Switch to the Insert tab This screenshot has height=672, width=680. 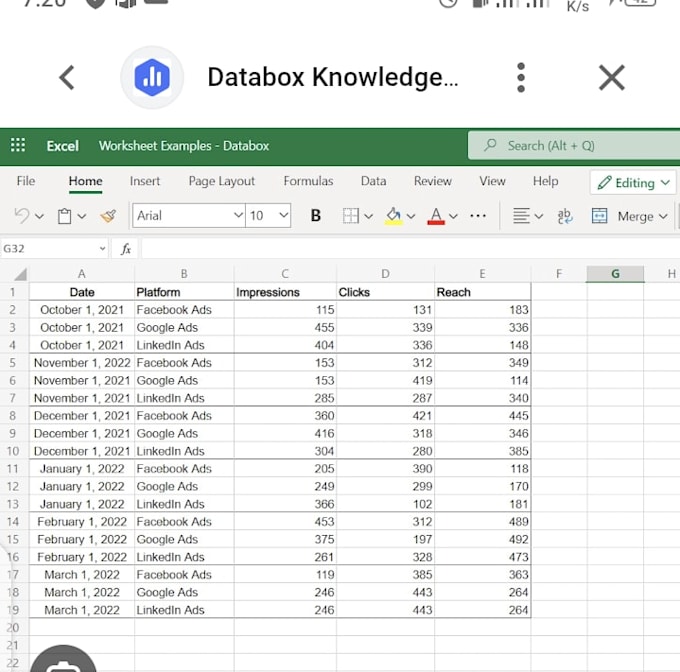[144, 181]
